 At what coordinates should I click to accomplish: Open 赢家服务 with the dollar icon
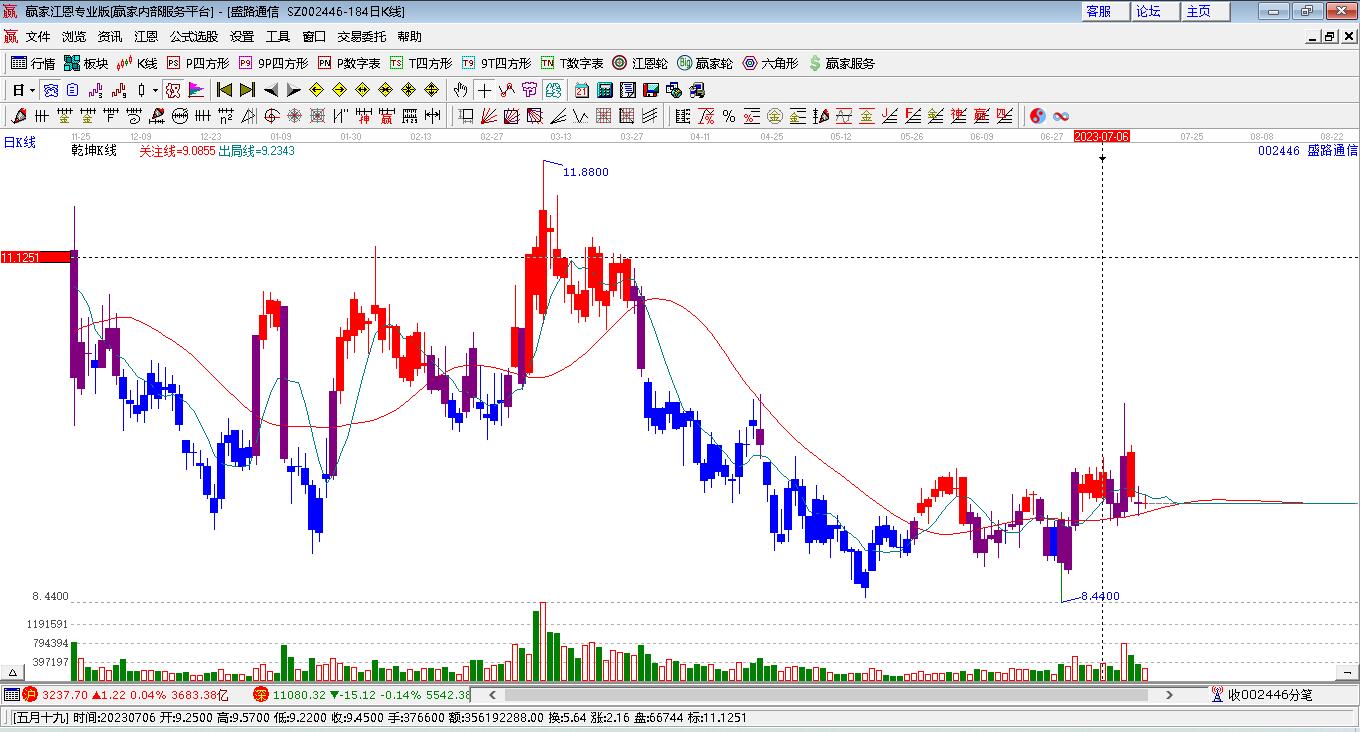pyautogui.click(x=841, y=63)
